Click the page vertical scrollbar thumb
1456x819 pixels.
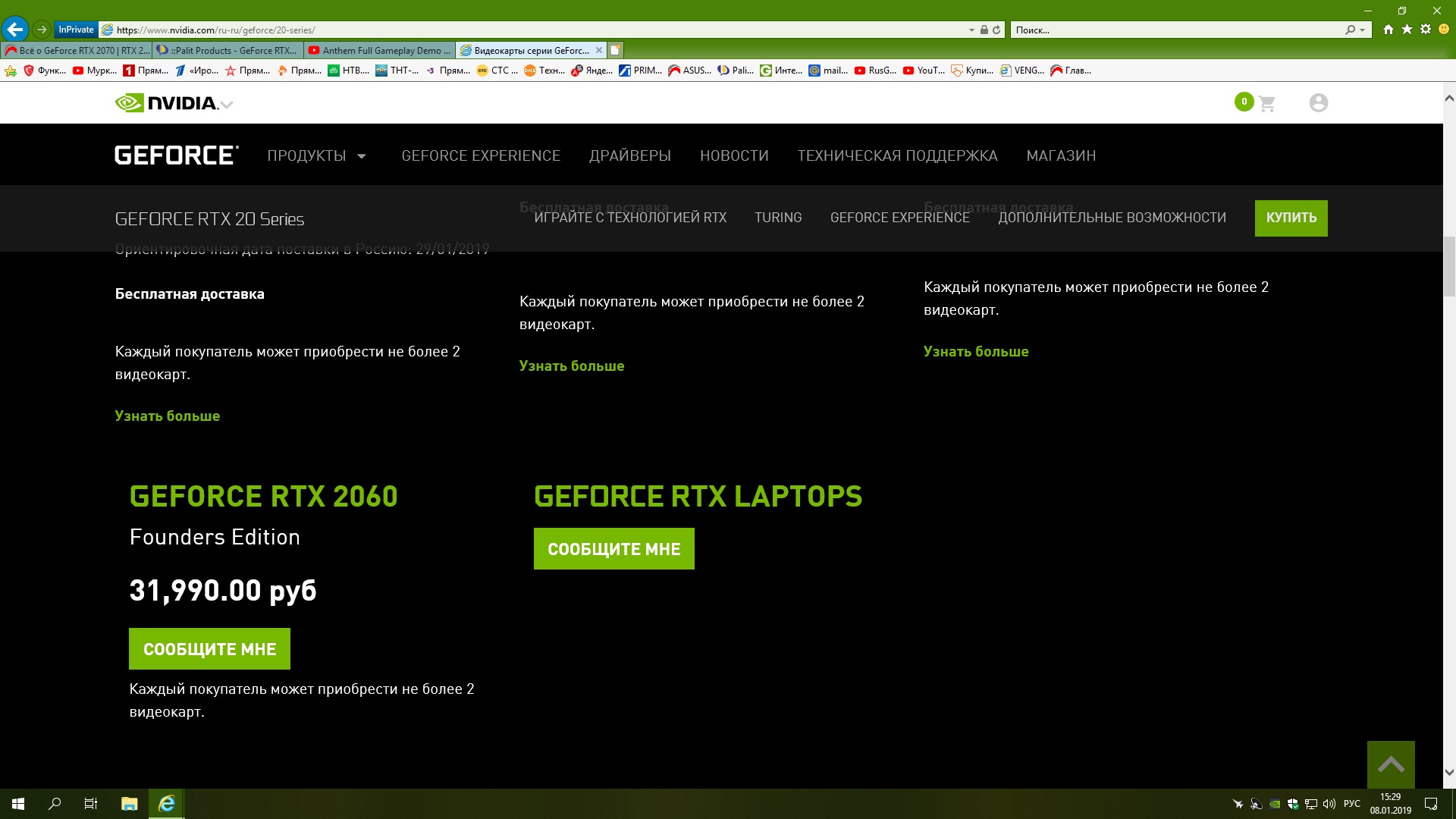tap(1448, 265)
